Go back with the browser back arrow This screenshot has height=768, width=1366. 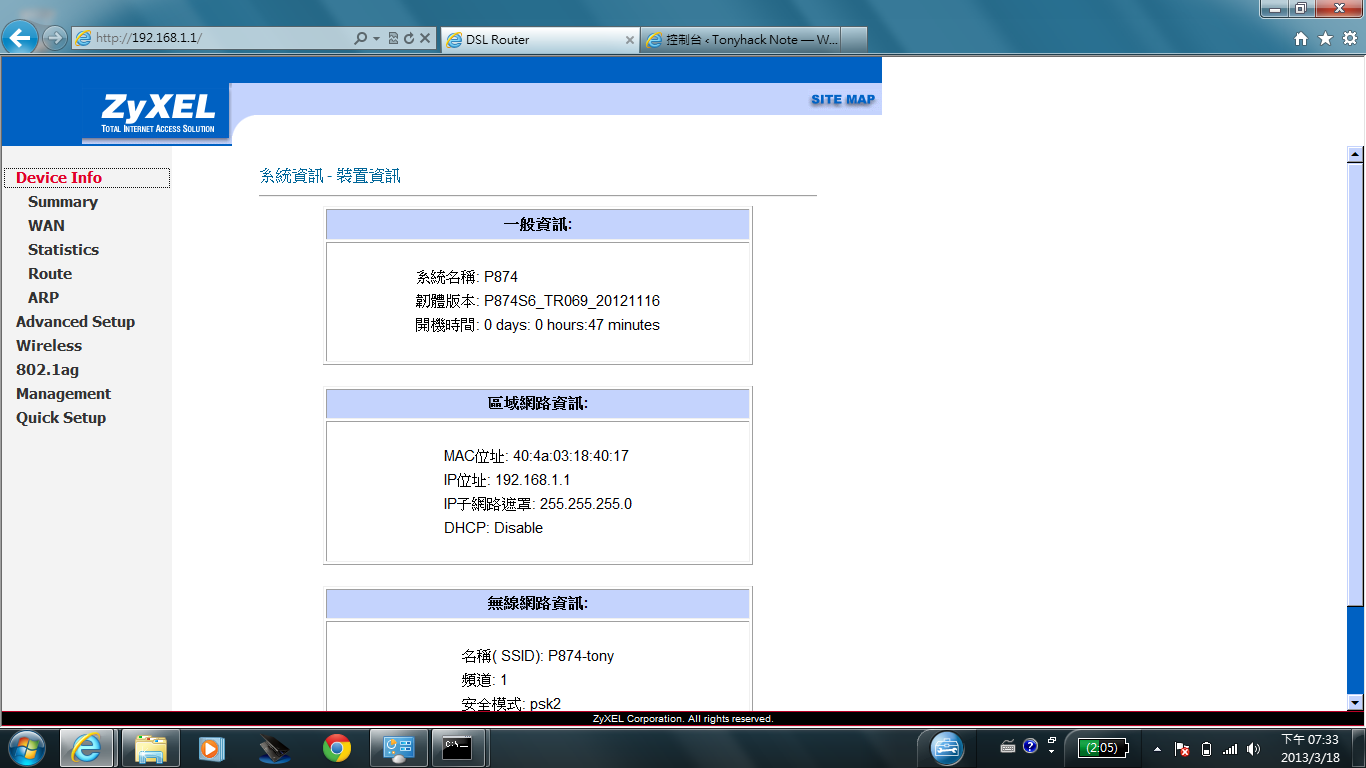coord(20,38)
